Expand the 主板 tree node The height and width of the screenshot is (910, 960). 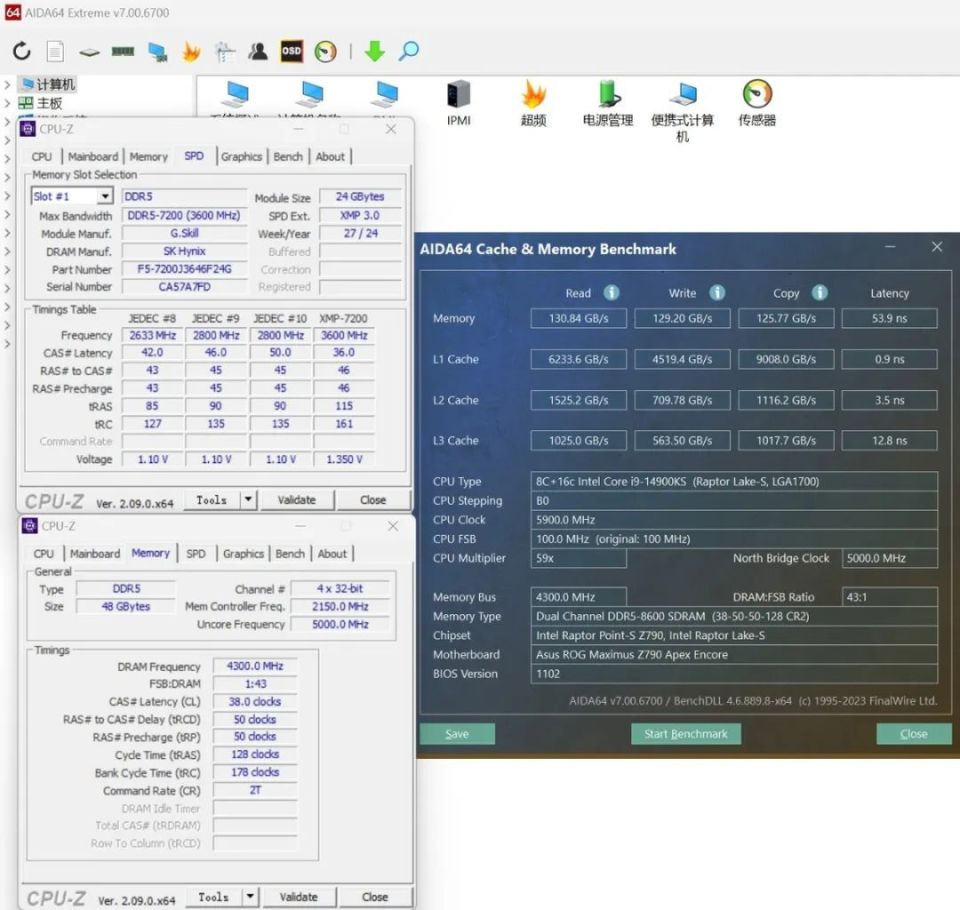7,103
